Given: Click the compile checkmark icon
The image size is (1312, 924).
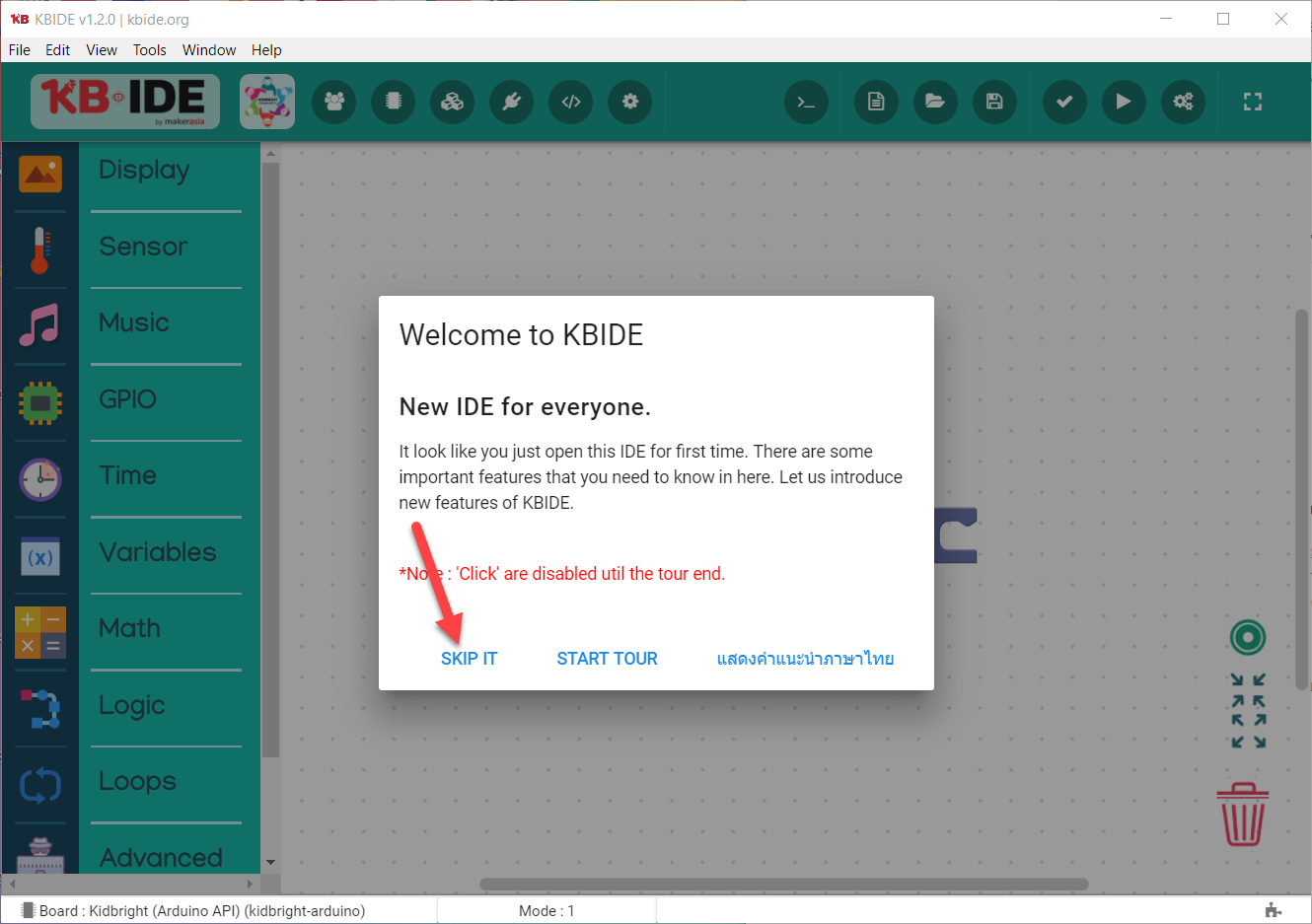Looking at the screenshot, I should point(1064,102).
